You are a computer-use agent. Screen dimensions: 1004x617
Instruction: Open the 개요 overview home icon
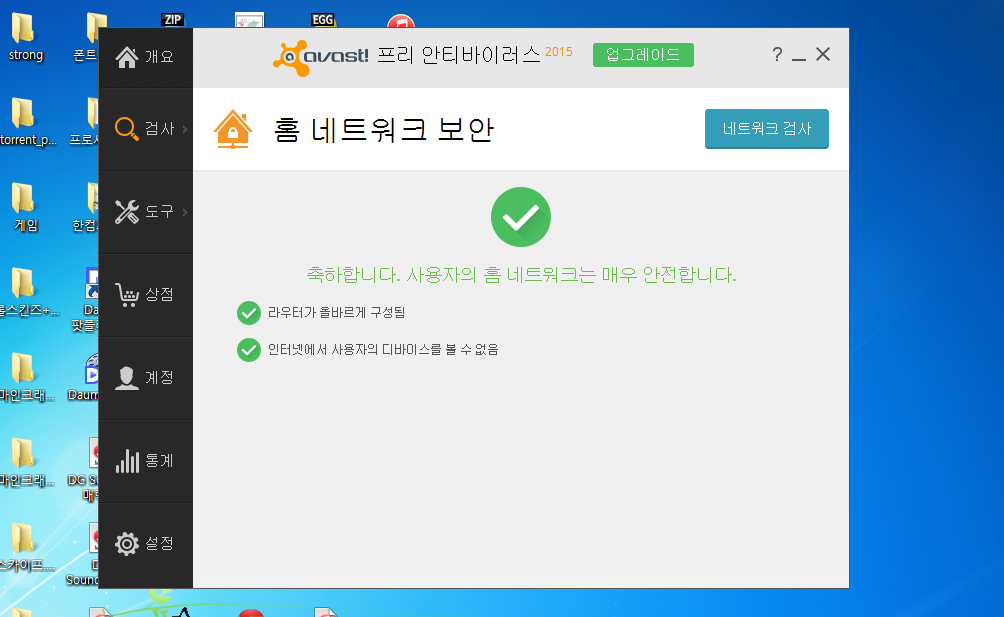point(126,57)
